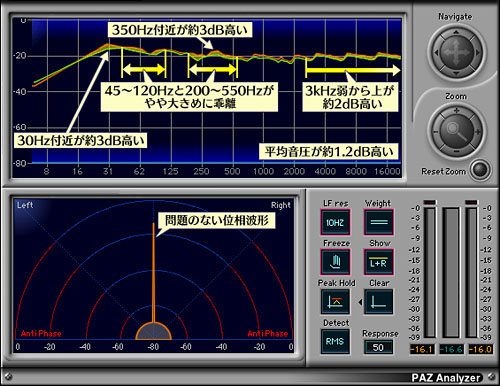Click the magnifier in Zoom dial center
The height and width of the screenshot is (386, 500).
(x=456, y=131)
